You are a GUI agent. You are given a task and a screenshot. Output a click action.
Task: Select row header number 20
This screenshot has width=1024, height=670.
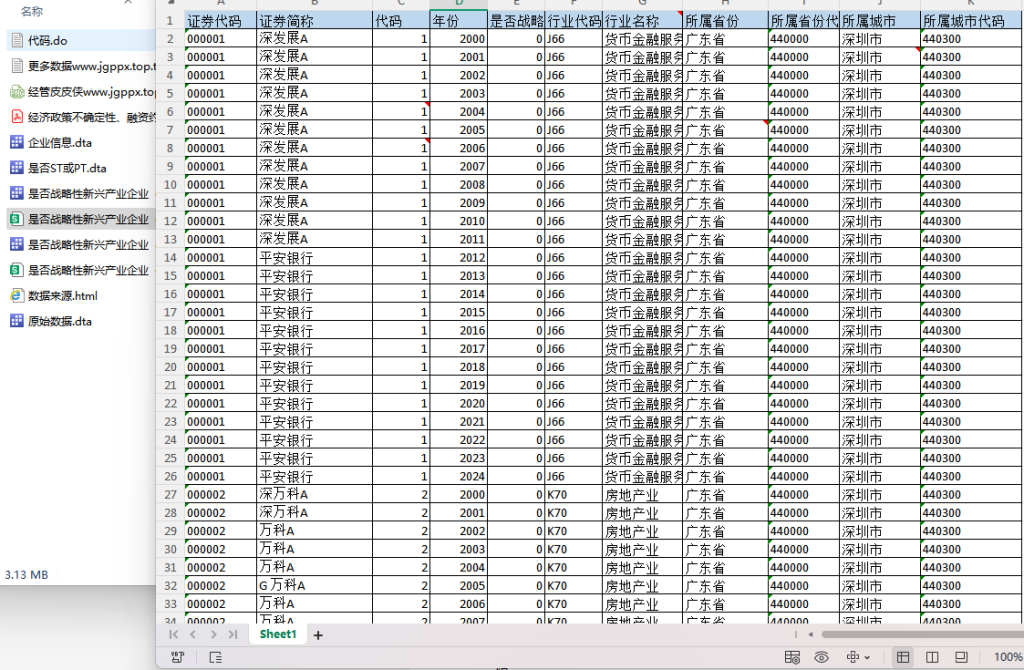[x=170, y=367]
